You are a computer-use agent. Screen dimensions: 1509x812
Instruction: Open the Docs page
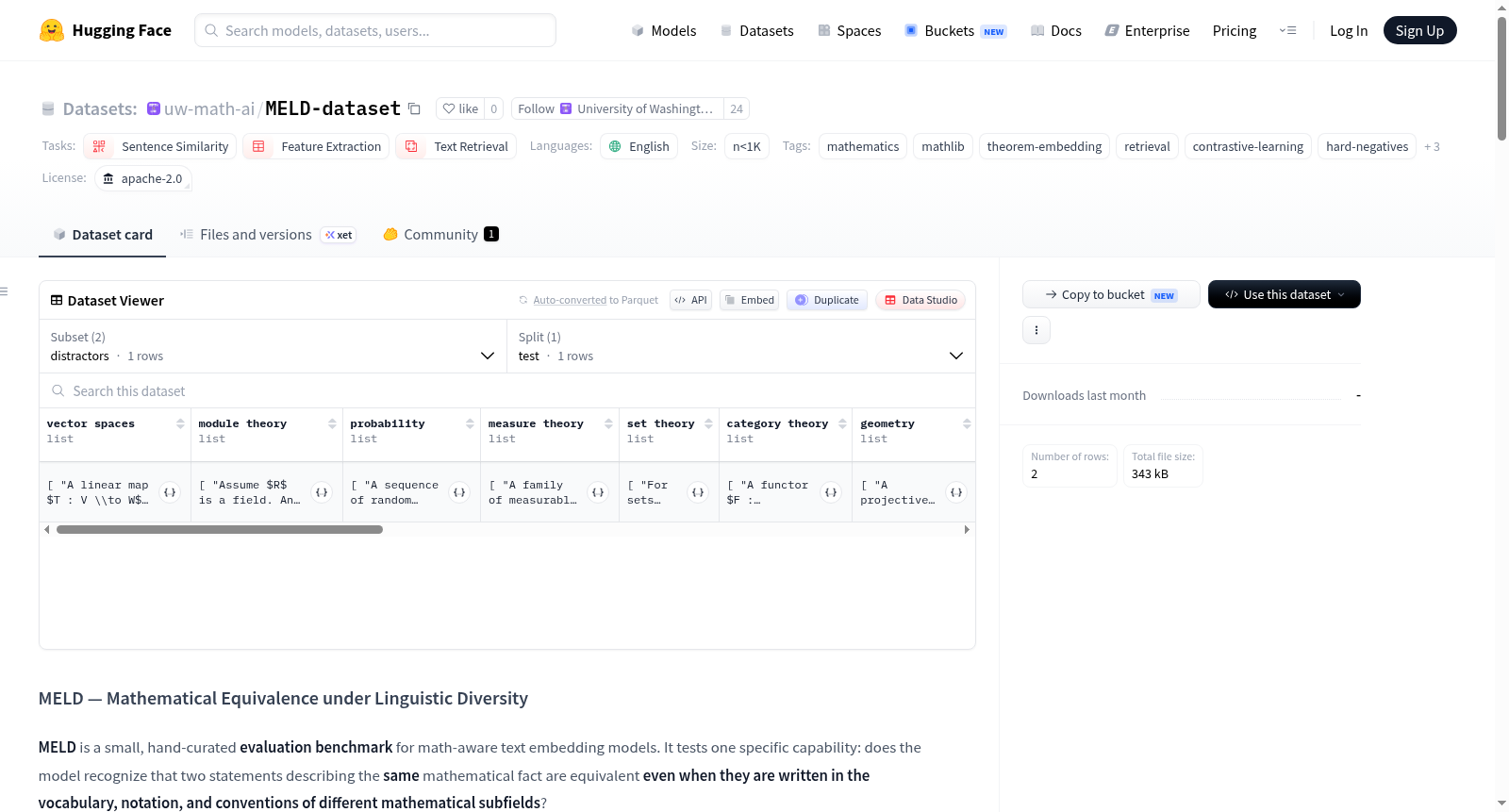pyautogui.click(x=1056, y=31)
